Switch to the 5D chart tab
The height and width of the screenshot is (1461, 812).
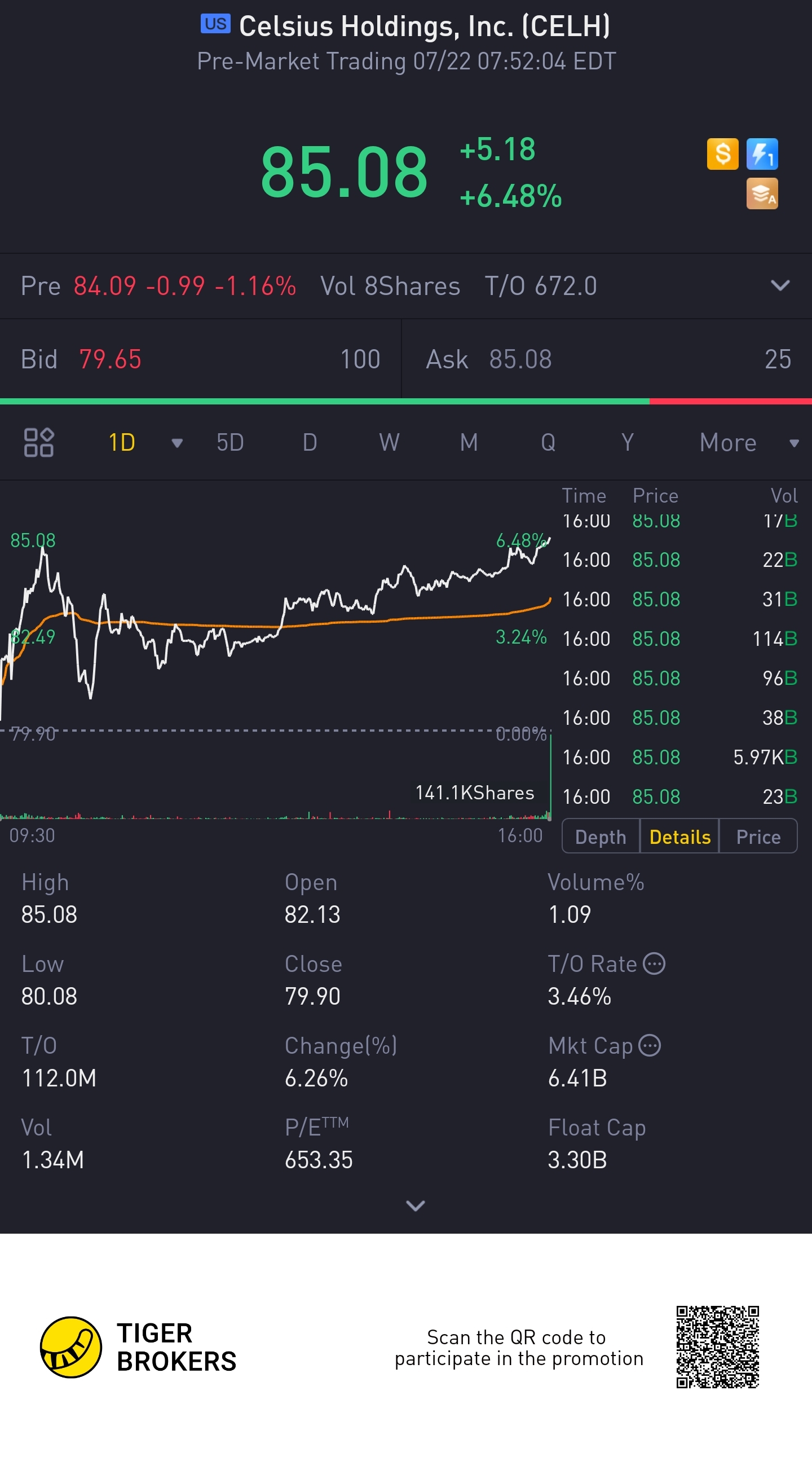click(x=230, y=442)
